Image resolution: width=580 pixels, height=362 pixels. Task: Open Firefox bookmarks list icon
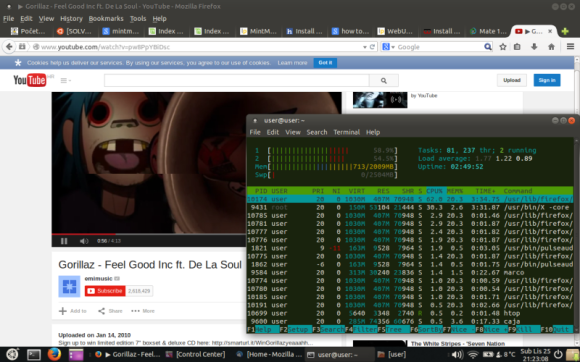pos(517,47)
